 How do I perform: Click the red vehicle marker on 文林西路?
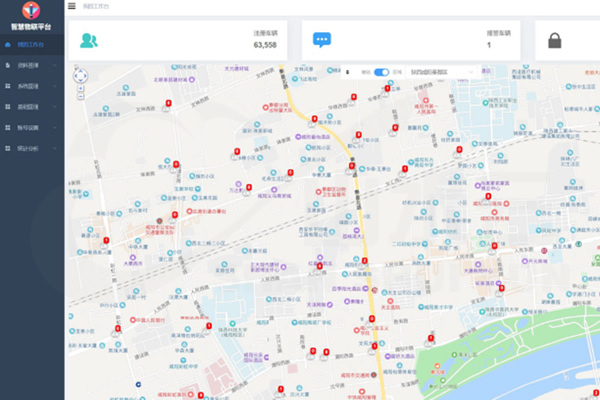click(x=168, y=103)
